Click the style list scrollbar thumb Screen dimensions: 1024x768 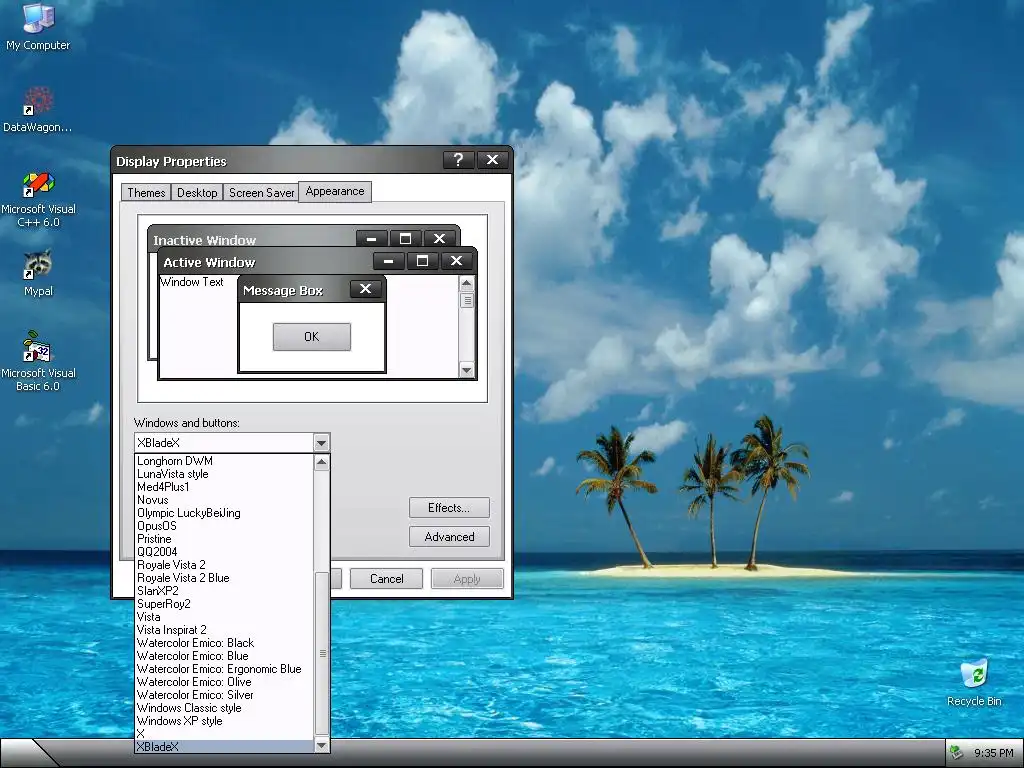point(321,653)
